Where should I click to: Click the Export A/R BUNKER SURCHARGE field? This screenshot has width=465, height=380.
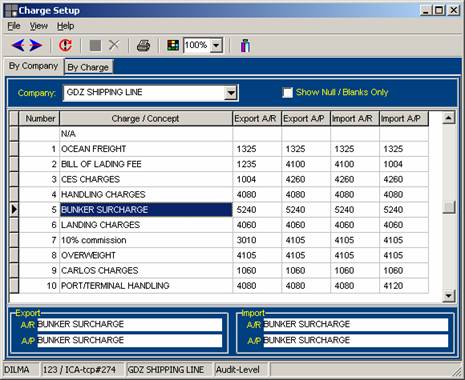pyautogui.click(x=129, y=324)
